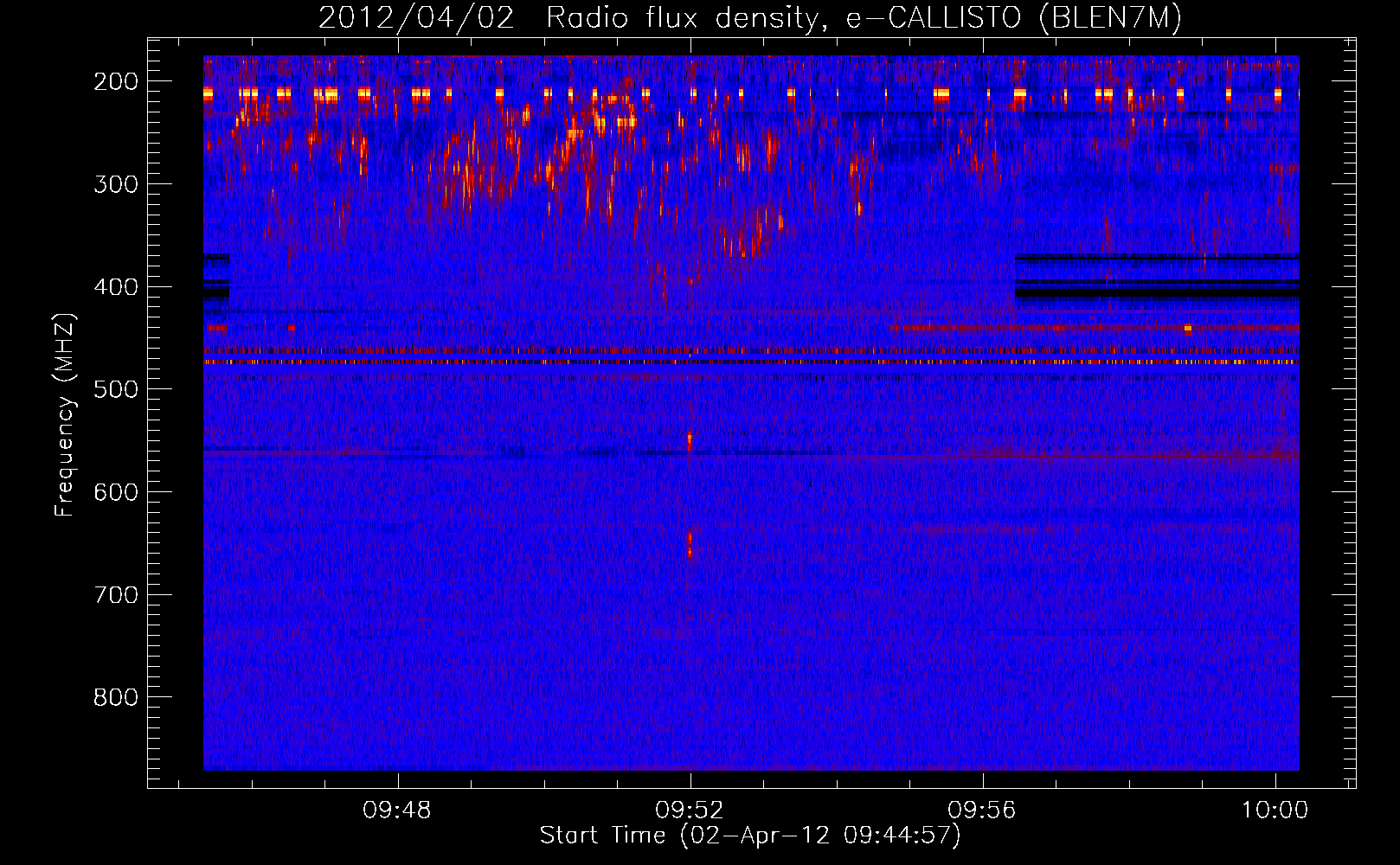
Task: Click the 09:56 time tick label
Action: 982,811
